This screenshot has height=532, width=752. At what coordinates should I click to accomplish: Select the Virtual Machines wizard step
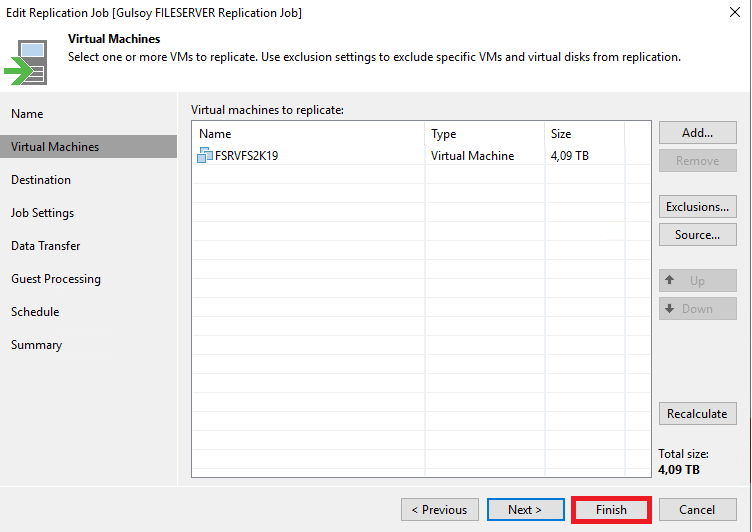[55, 147]
